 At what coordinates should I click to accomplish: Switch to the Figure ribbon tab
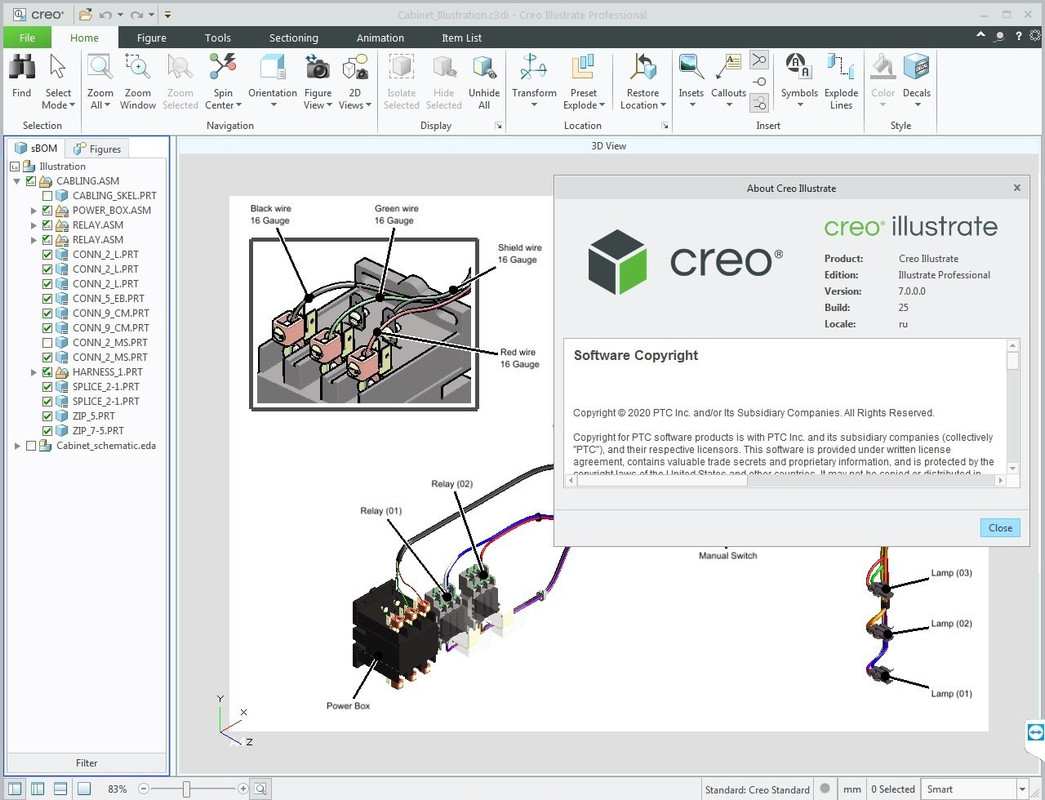151,38
